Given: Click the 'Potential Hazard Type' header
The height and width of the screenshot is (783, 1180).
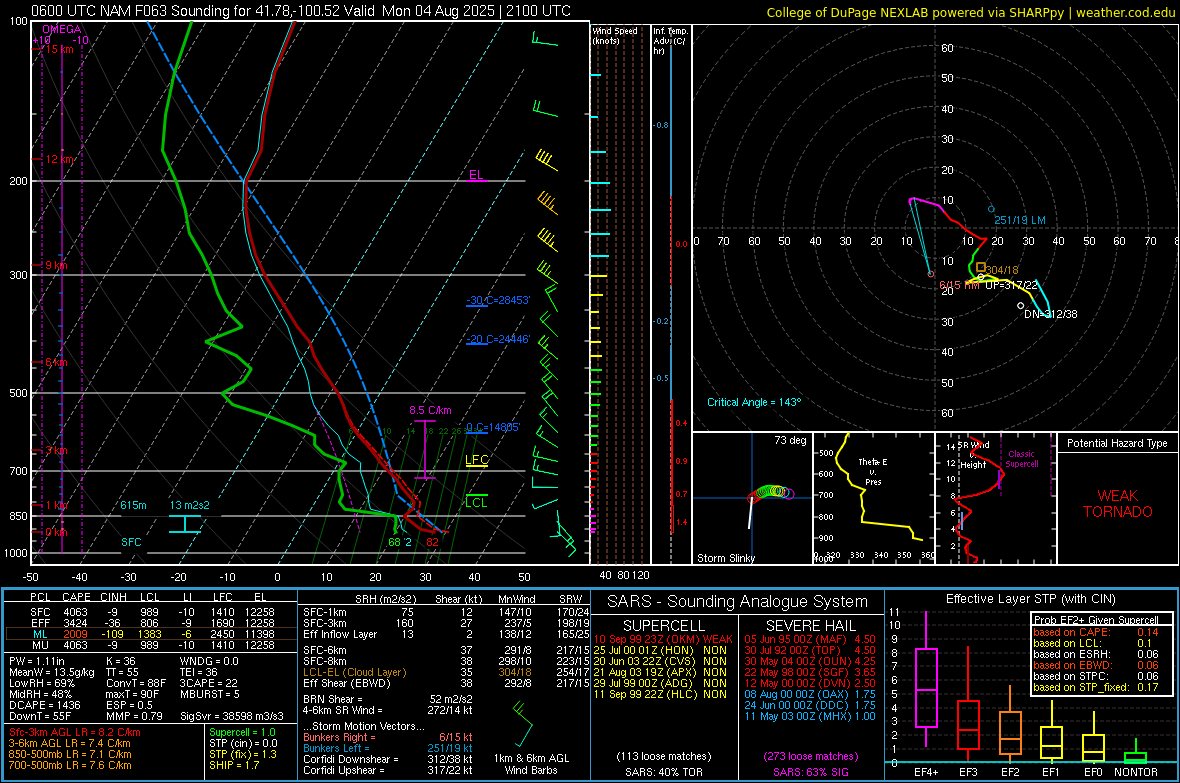Looking at the screenshot, I should click(1117, 443).
